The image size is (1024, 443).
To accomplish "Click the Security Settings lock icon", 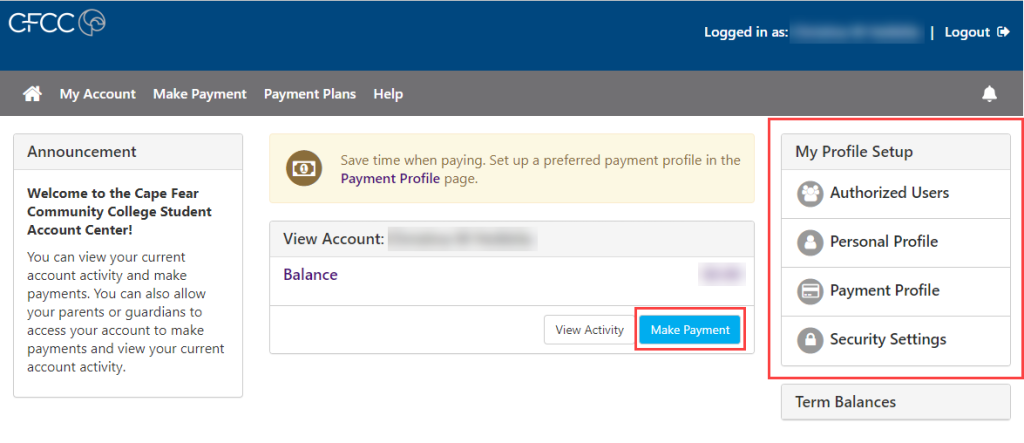I will point(810,340).
